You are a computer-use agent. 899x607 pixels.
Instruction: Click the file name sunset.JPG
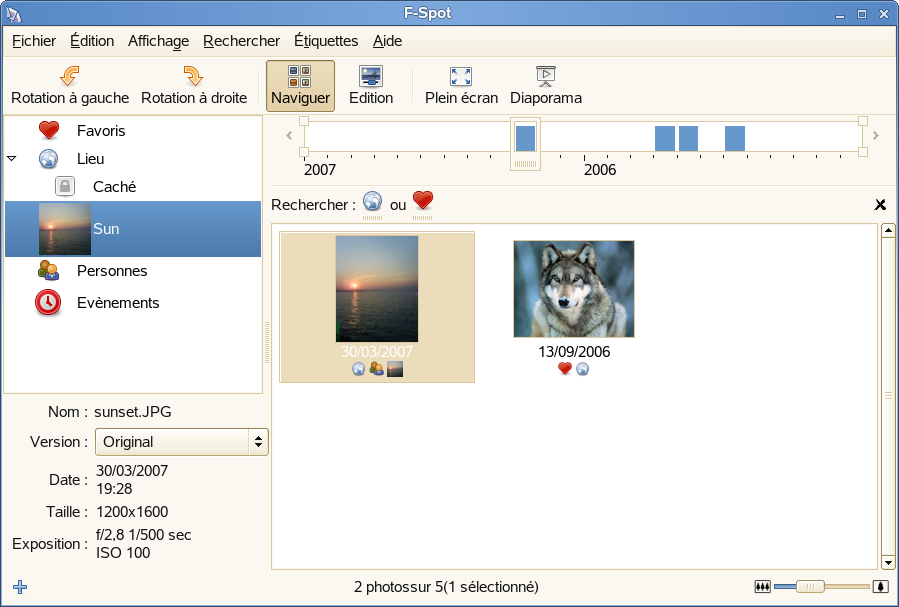pos(132,412)
